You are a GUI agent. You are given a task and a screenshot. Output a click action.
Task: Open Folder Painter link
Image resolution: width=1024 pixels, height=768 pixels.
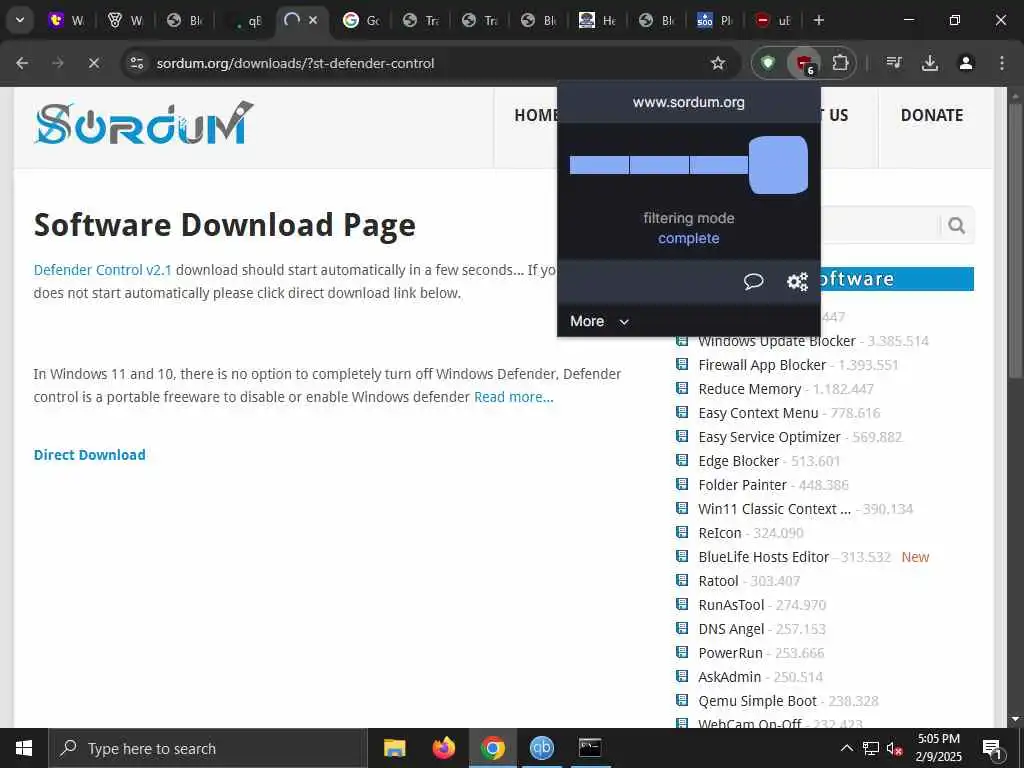(x=743, y=485)
